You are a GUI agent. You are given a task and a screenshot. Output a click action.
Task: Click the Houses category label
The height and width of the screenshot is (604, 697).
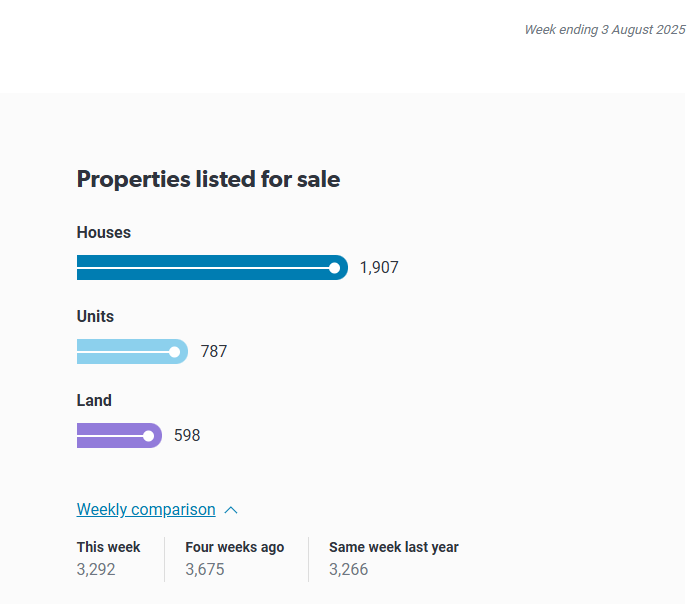click(104, 233)
